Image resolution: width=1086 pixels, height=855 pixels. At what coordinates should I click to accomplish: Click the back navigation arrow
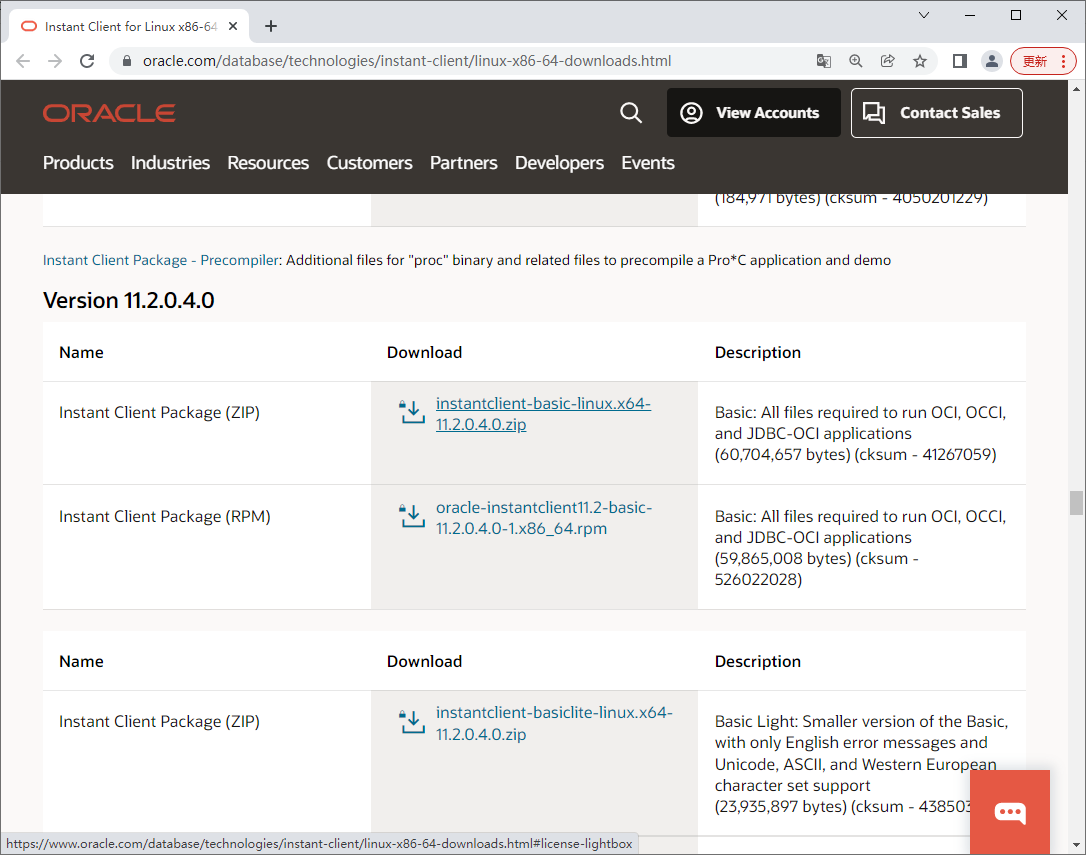[x=23, y=61]
